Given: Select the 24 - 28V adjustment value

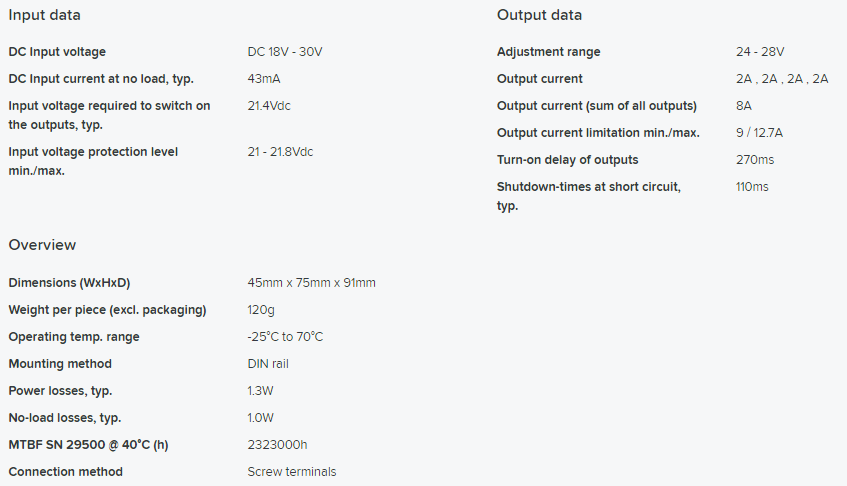Looking at the screenshot, I should click(x=759, y=52).
